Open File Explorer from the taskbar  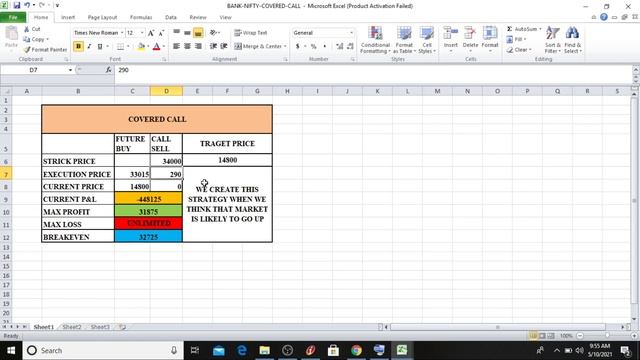[264, 350]
